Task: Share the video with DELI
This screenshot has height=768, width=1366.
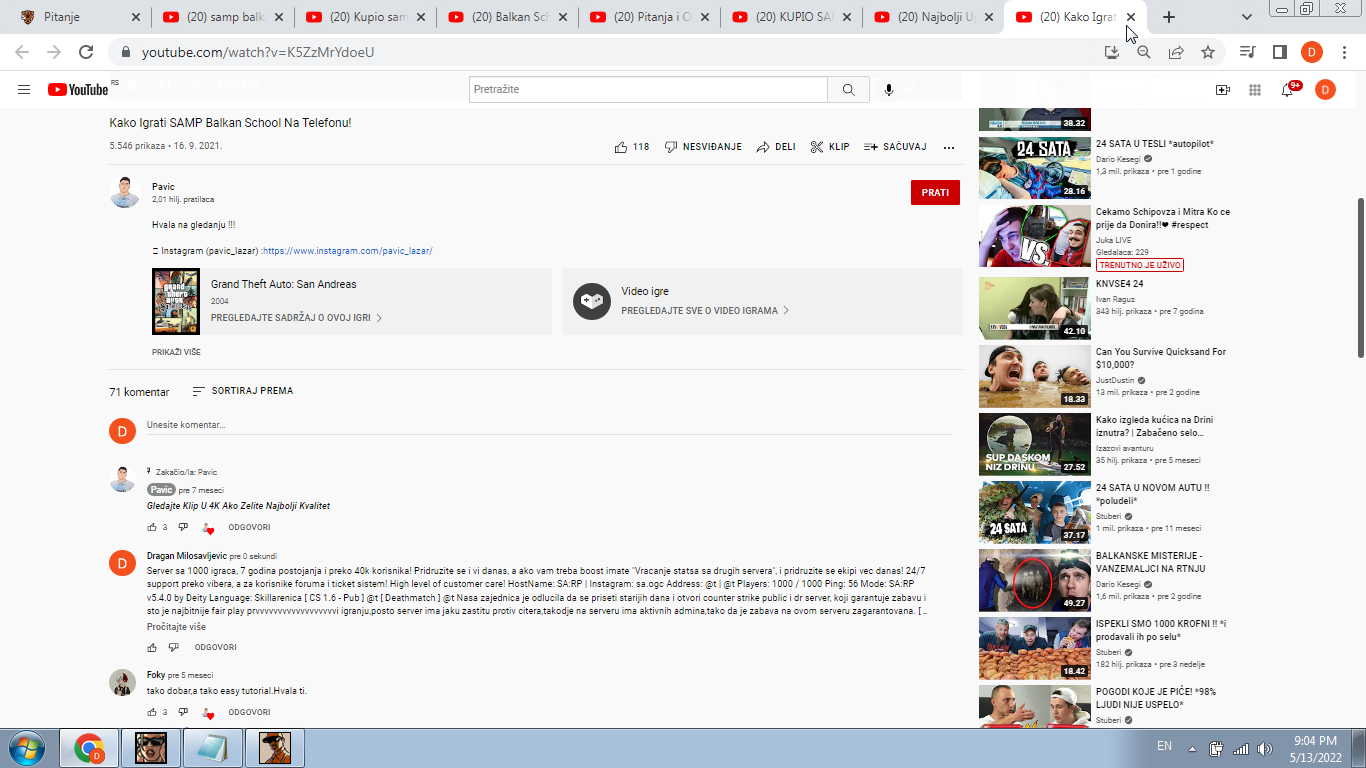Action: [x=776, y=147]
